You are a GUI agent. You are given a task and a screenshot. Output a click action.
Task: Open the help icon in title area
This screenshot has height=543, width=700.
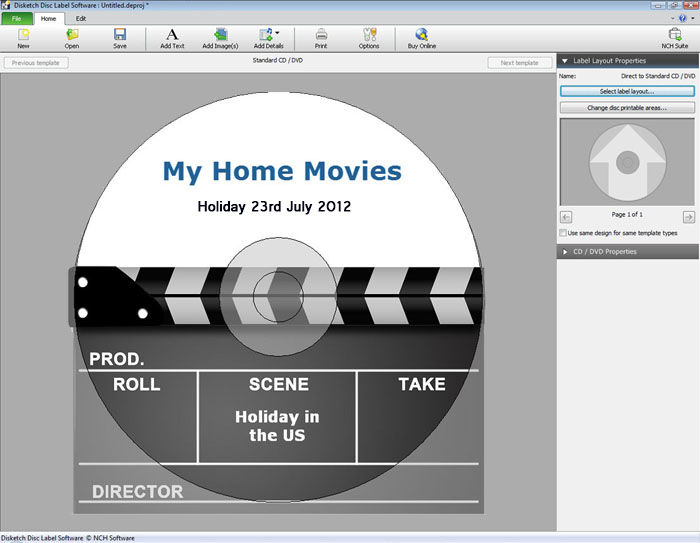pos(682,18)
